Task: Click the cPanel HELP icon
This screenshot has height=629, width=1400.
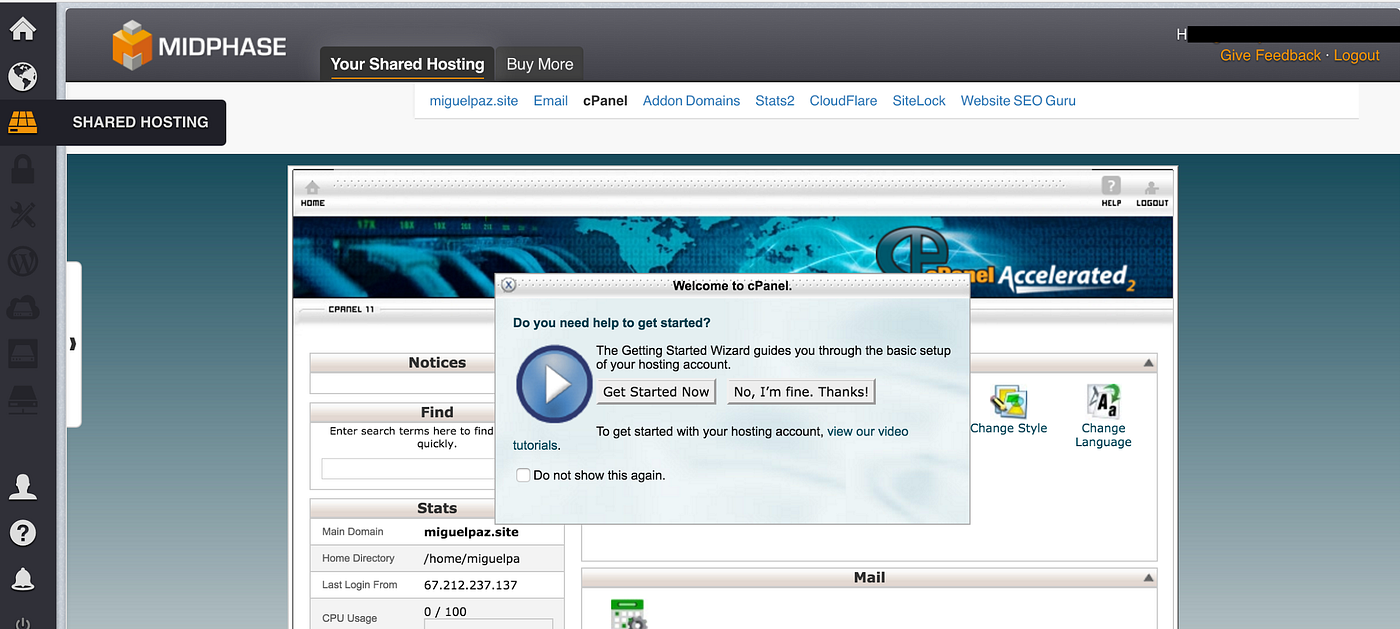Action: pos(1111,192)
